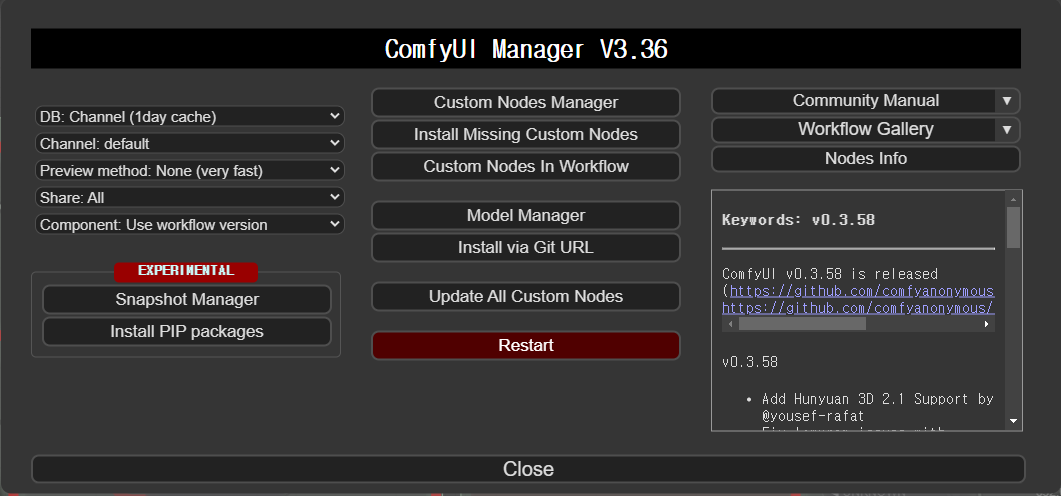The image size is (1061, 496).
Task: Open the Community Manual
Action: (854, 101)
